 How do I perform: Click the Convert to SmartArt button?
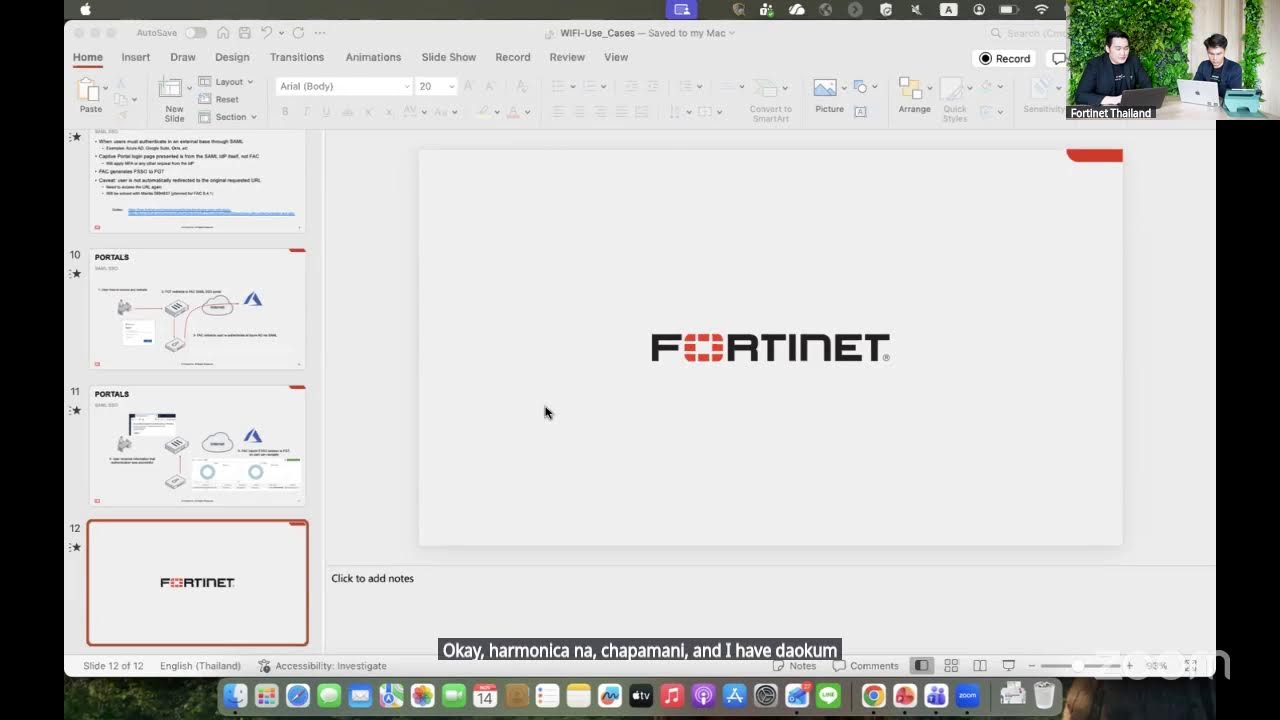(770, 100)
